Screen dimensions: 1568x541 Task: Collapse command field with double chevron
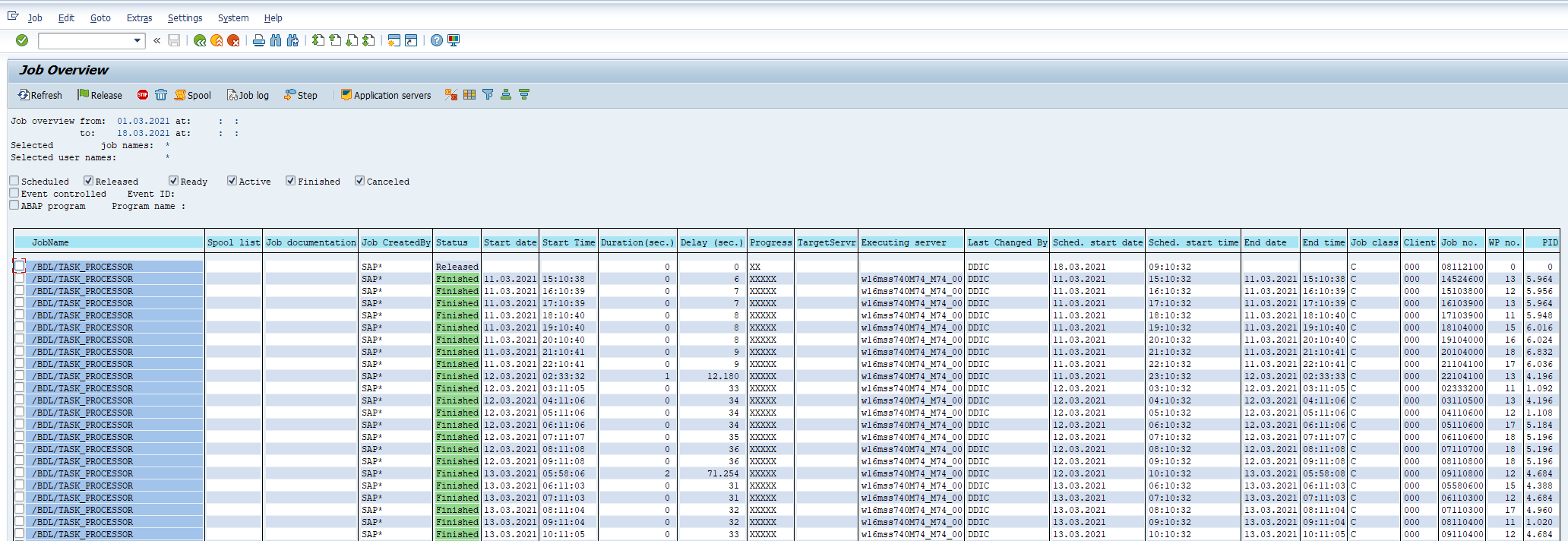pyautogui.click(x=157, y=41)
